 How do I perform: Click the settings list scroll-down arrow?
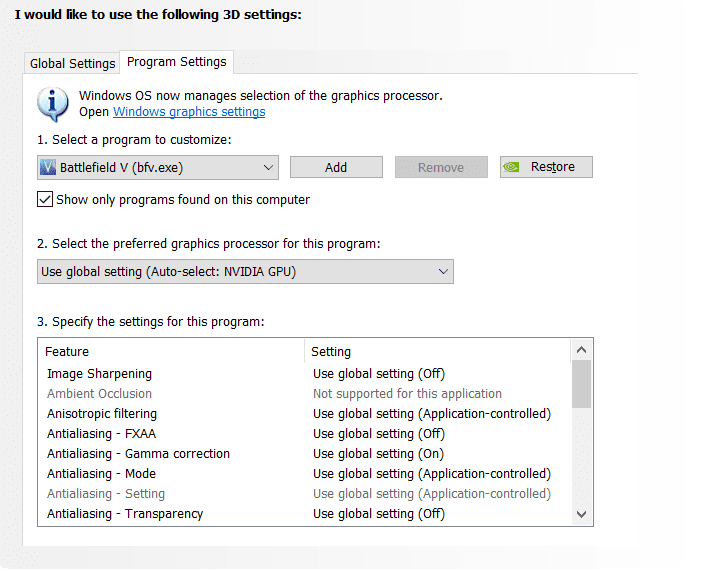[581, 514]
